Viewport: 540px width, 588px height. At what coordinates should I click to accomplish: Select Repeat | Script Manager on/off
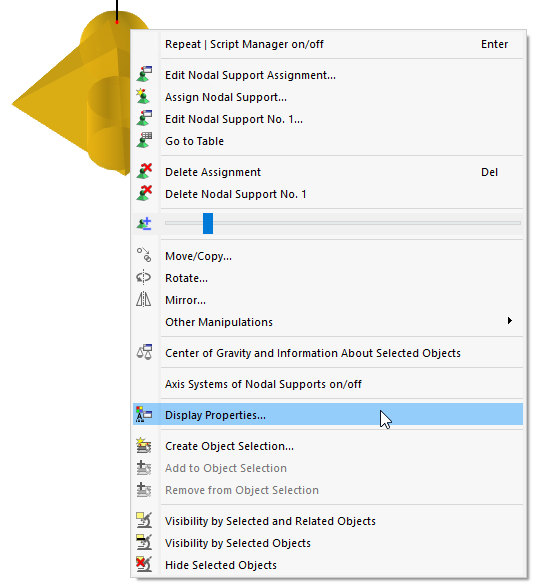coord(328,44)
